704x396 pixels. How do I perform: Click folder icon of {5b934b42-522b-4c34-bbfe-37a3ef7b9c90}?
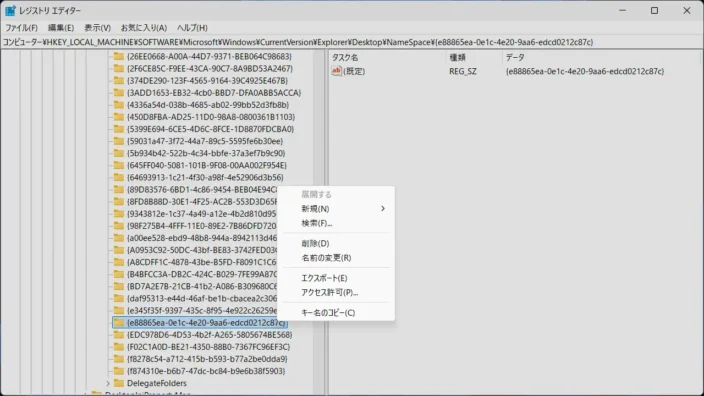point(119,153)
